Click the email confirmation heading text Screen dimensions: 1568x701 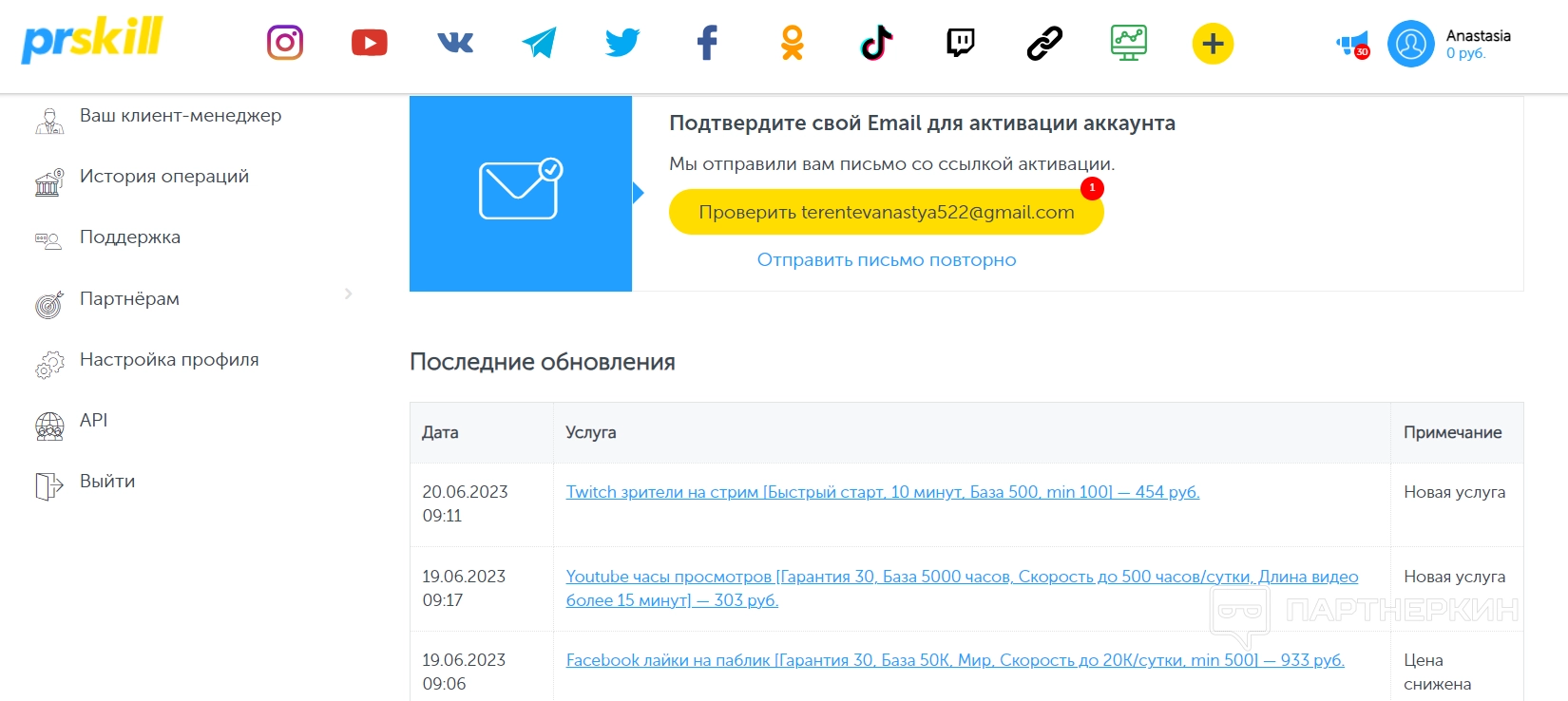[922, 123]
